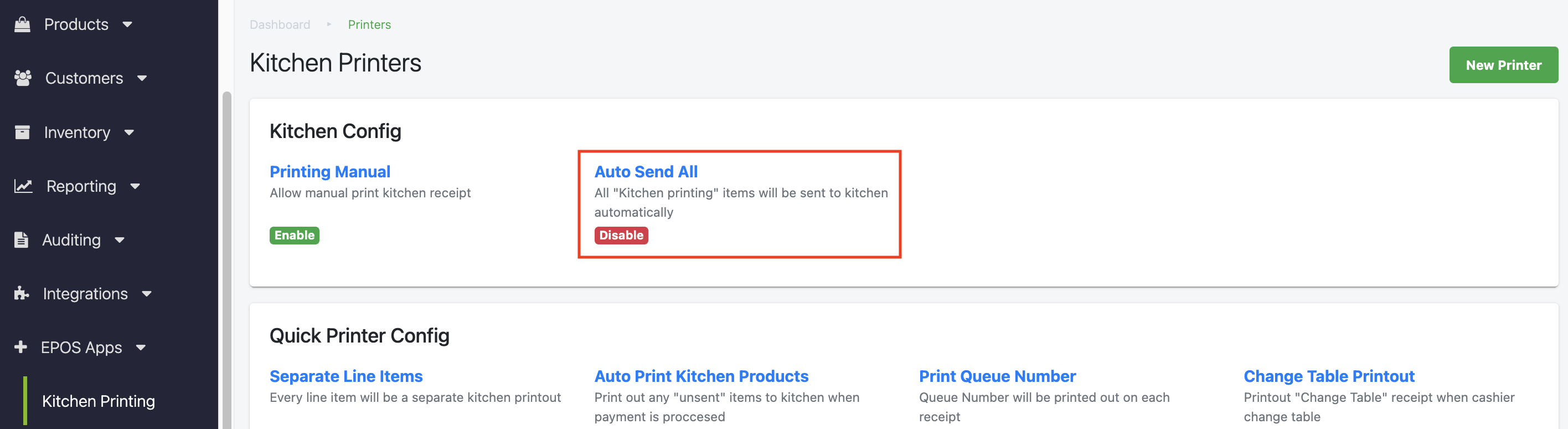Open the Inventory sidebar menu
1568x429 pixels.
tap(78, 132)
